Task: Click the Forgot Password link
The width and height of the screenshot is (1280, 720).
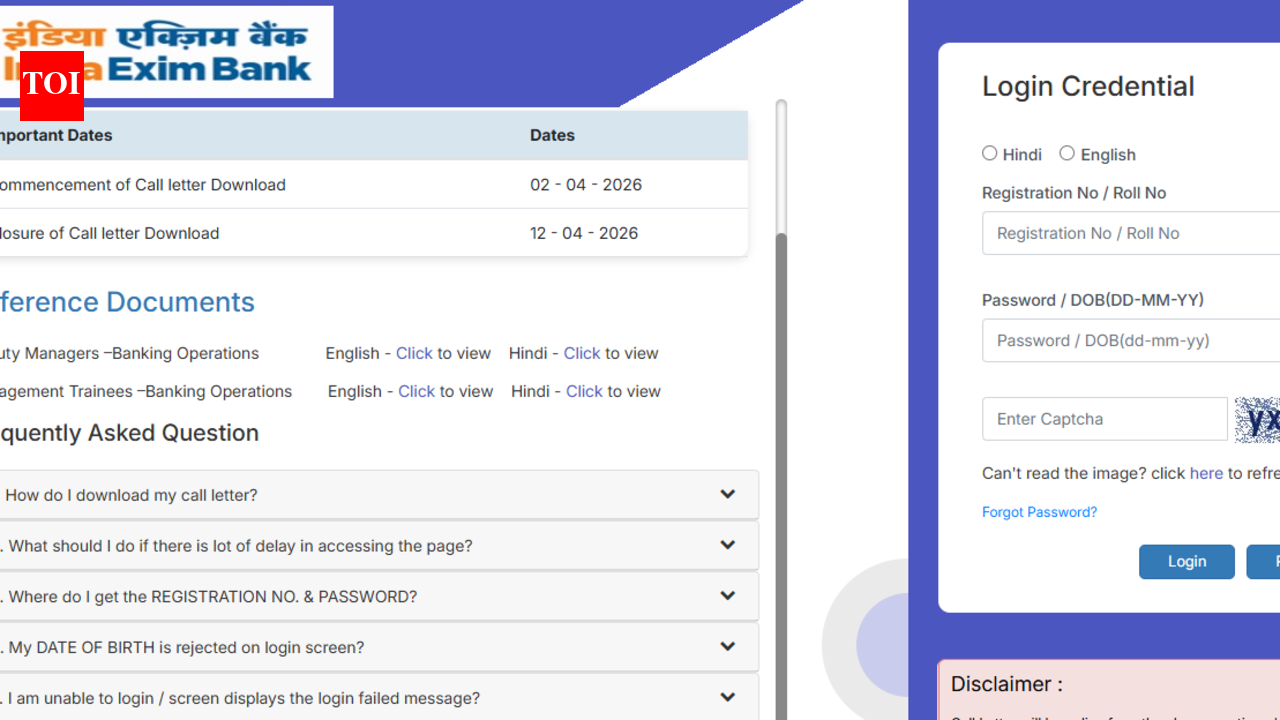Action: click(x=1039, y=512)
